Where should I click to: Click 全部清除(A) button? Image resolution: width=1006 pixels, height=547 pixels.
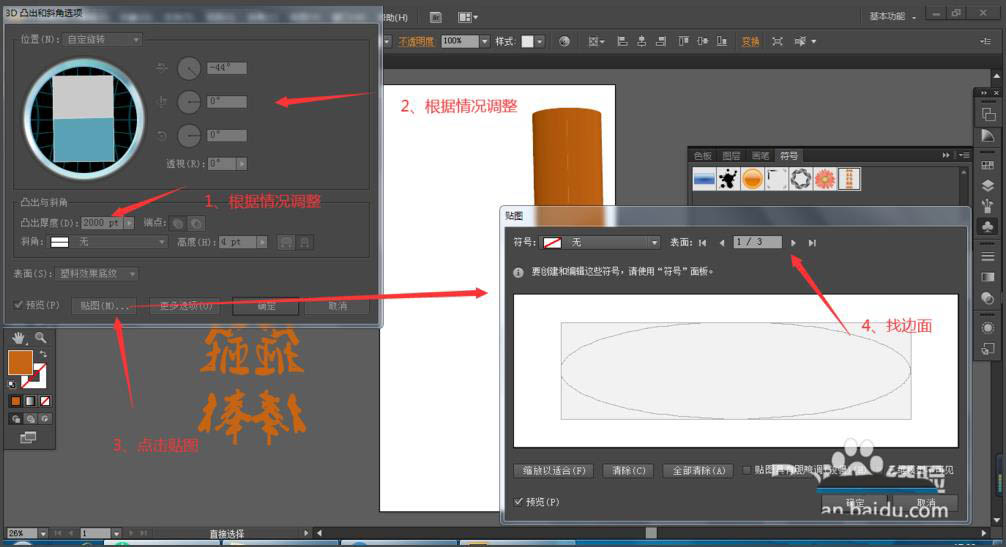[698, 471]
